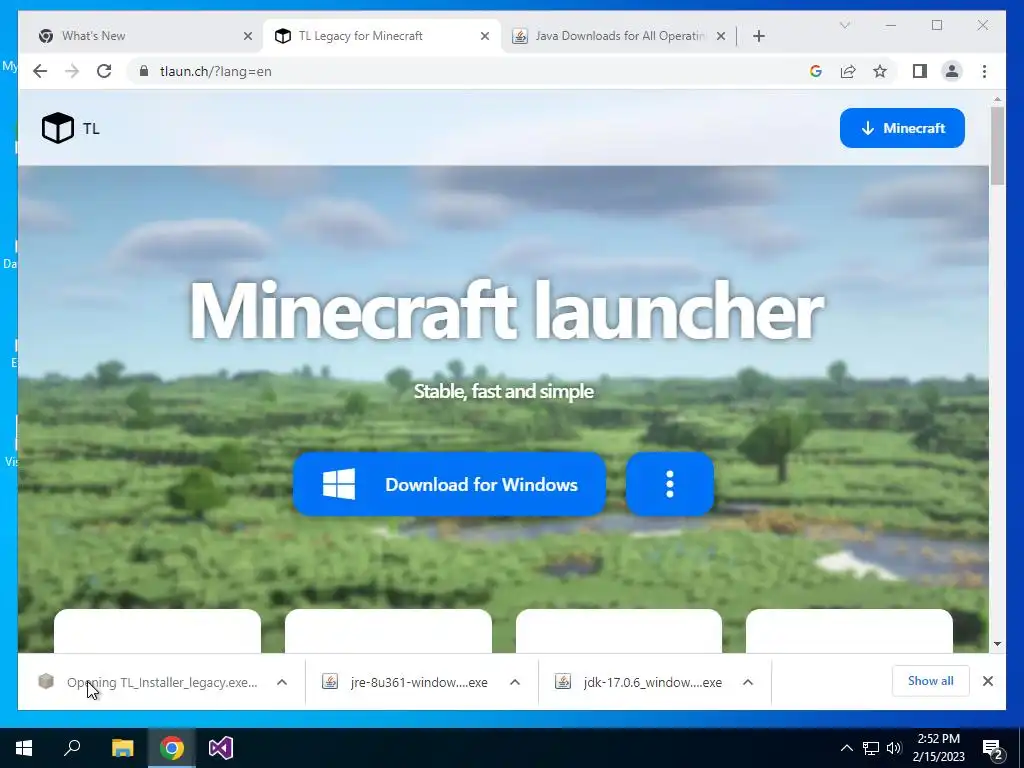Switch to TL Legacy for Minecraft tab

click(381, 36)
